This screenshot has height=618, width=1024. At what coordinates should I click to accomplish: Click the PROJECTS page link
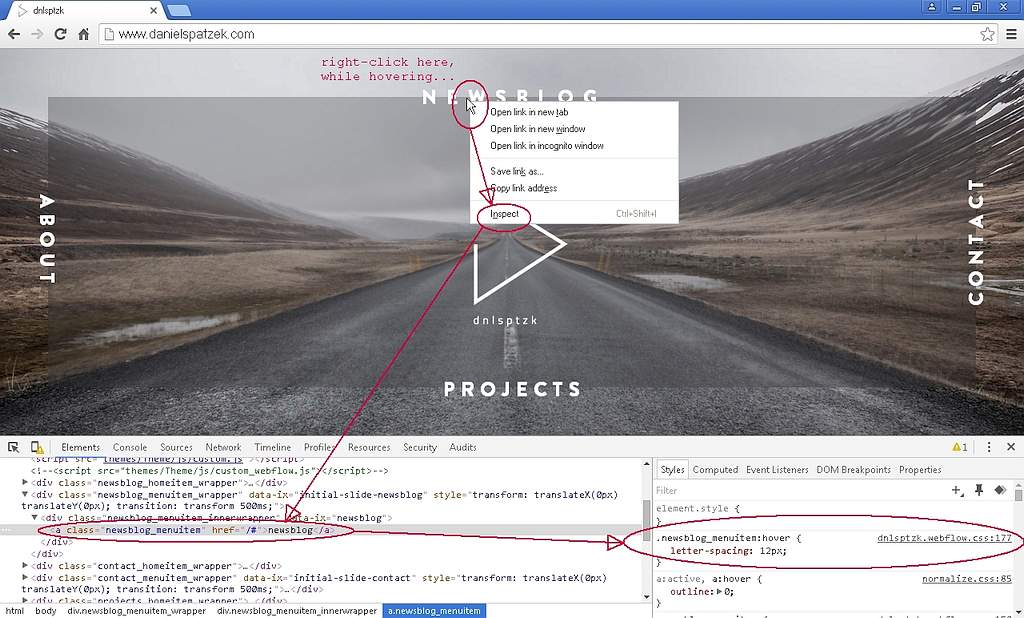513,389
